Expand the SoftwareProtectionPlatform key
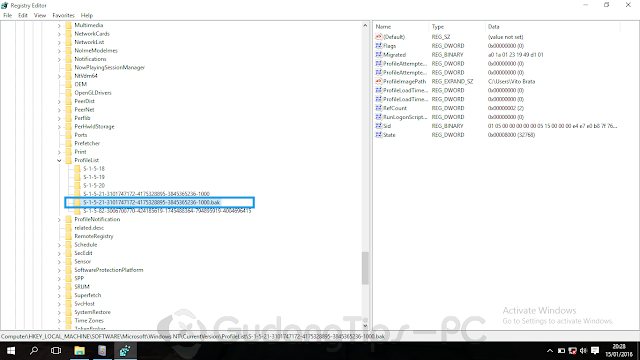The width and height of the screenshot is (640, 360). click(x=59, y=270)
